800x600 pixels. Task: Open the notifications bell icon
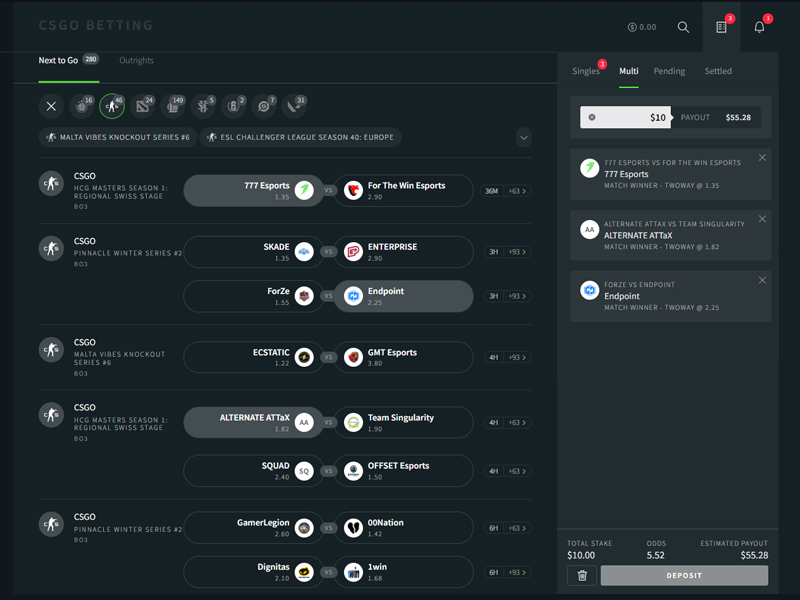click(759, 27)
